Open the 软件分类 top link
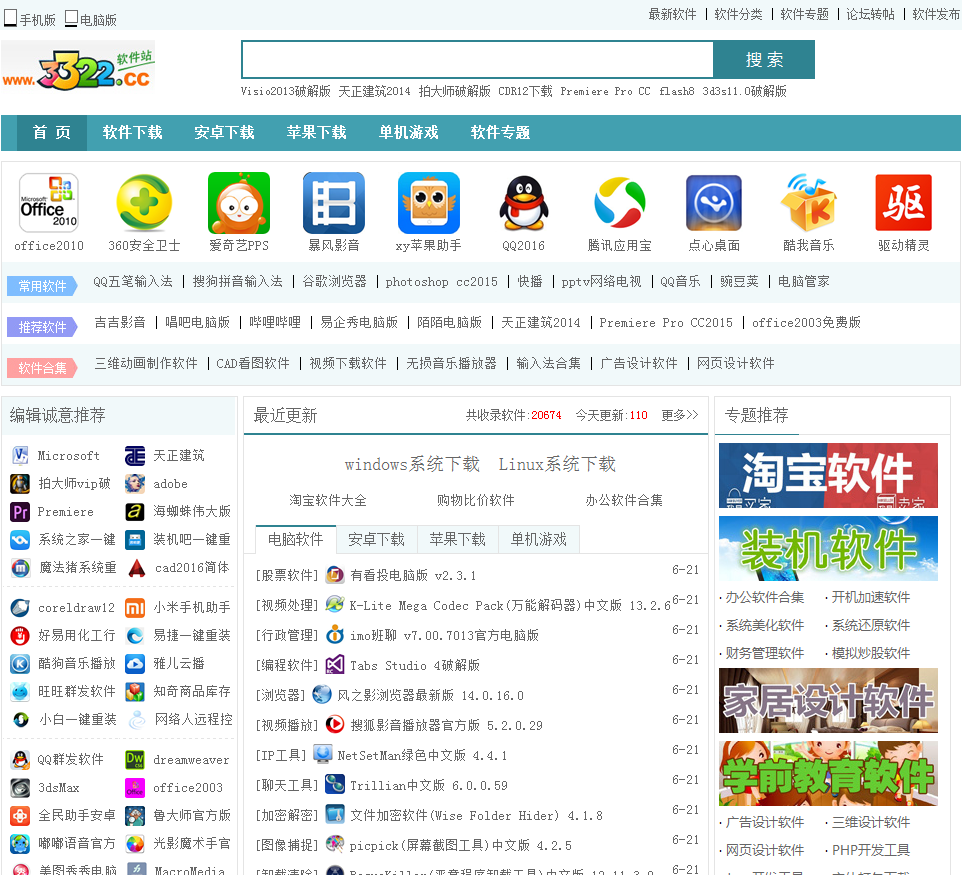The height and width of the screenshot is (875, 962). 739,14
